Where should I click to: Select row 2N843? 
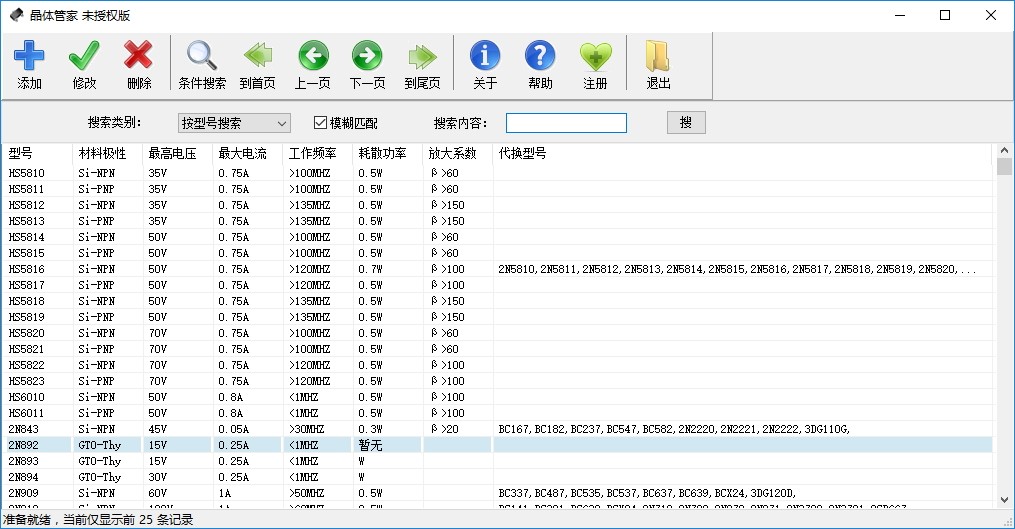pos(497,429)
